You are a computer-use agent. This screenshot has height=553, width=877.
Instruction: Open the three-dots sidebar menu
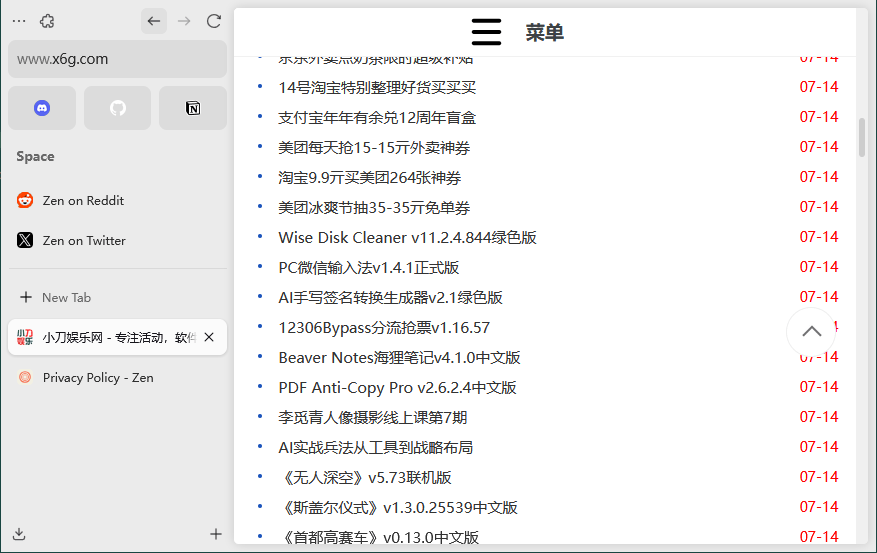tap(19, 21)
